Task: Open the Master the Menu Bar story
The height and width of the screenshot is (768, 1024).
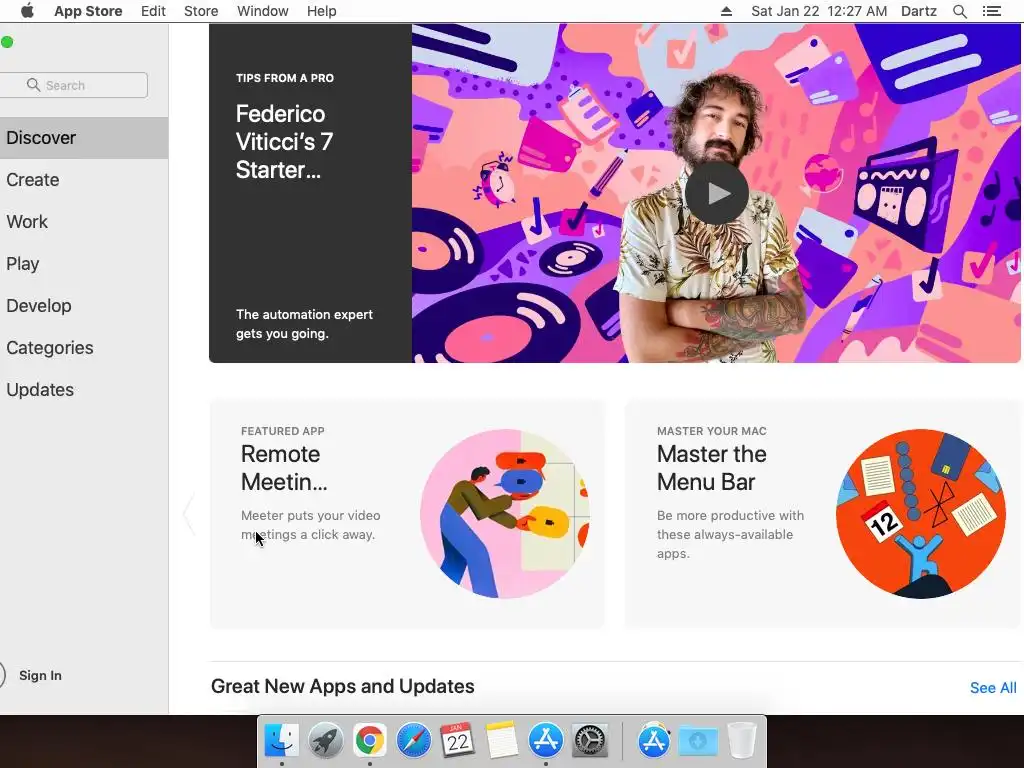Action: (824, 514)
